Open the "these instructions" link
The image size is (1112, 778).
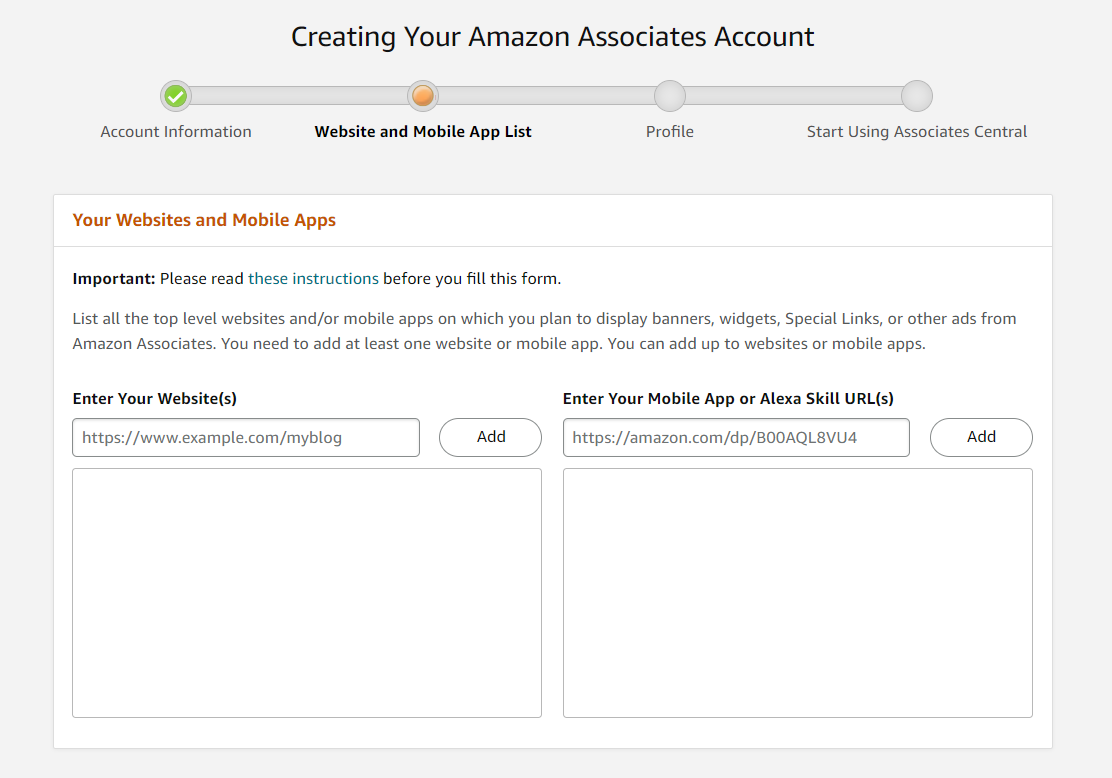point(313,279)
